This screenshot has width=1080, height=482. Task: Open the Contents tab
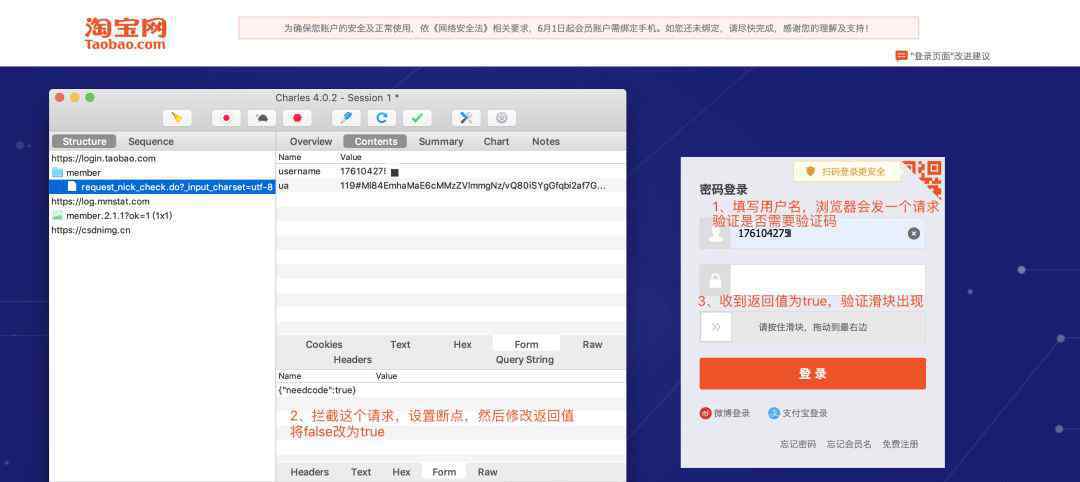pyautogui.click(x=375, y=141)
